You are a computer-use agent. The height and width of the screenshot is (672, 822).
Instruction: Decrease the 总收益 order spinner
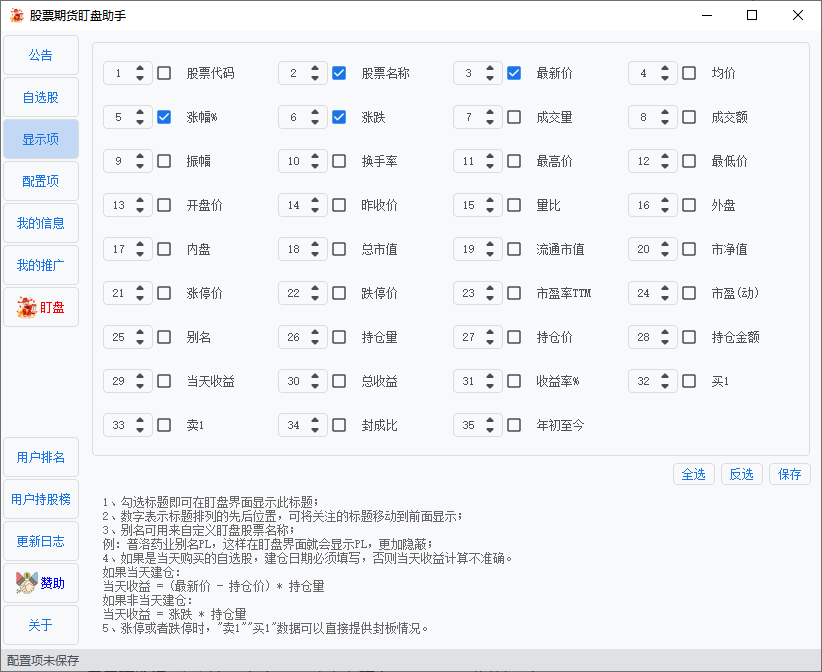315,386
